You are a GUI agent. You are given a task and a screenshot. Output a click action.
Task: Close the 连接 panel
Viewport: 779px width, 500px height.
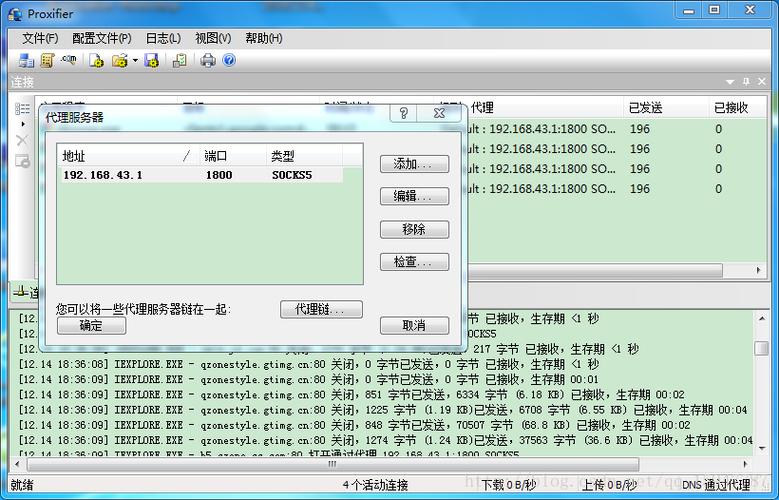(762, 82)
